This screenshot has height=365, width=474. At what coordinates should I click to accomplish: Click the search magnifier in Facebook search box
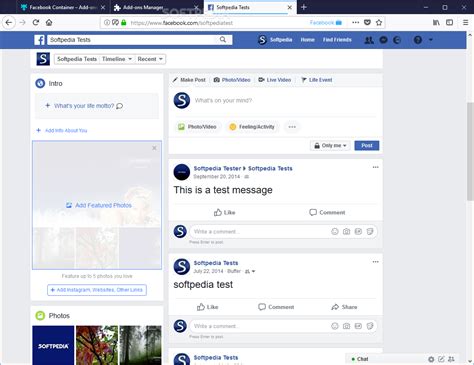tap(223, 40)
